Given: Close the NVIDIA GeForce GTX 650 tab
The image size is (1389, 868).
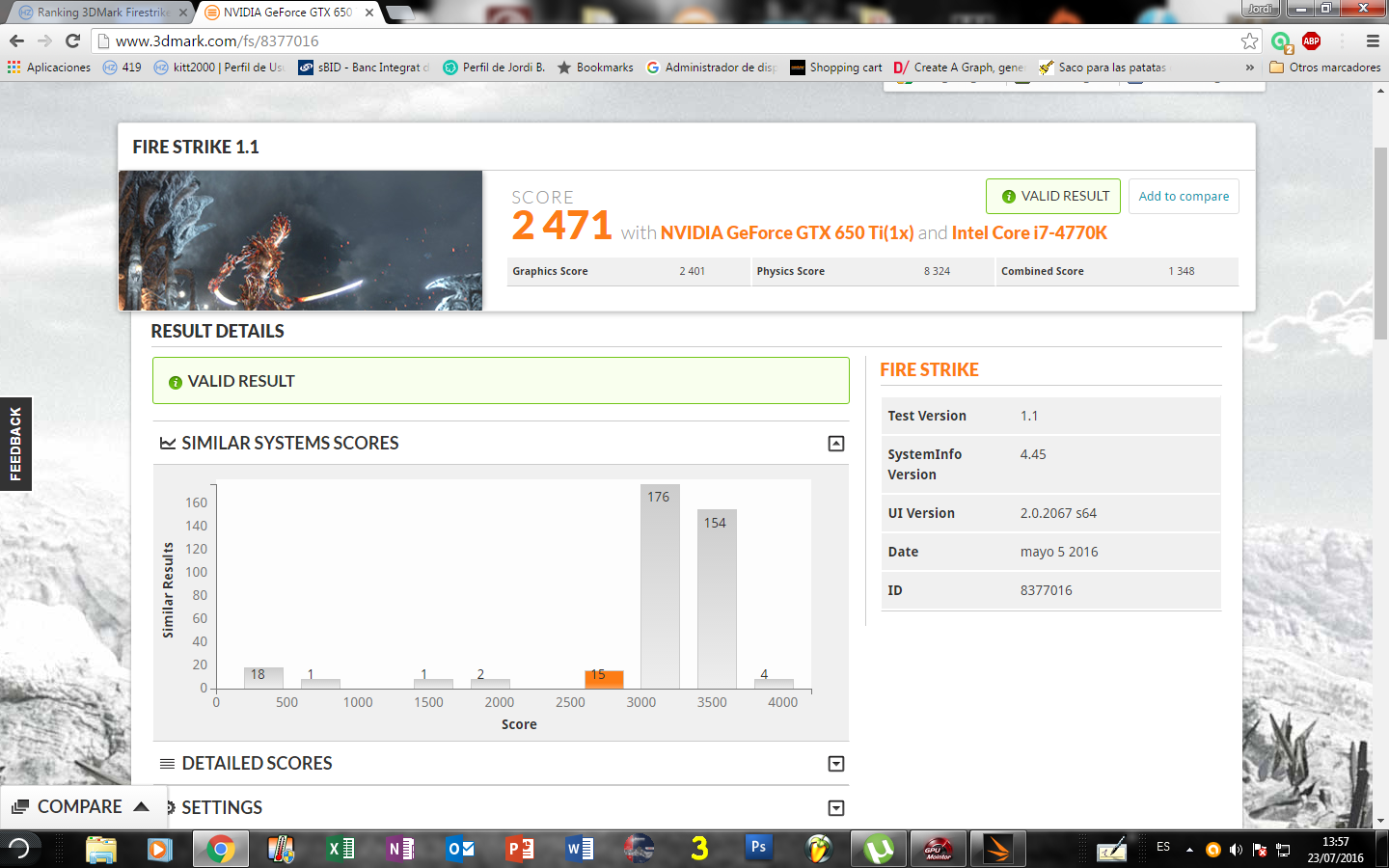Looking at the screenshot, I should [369, 13].
